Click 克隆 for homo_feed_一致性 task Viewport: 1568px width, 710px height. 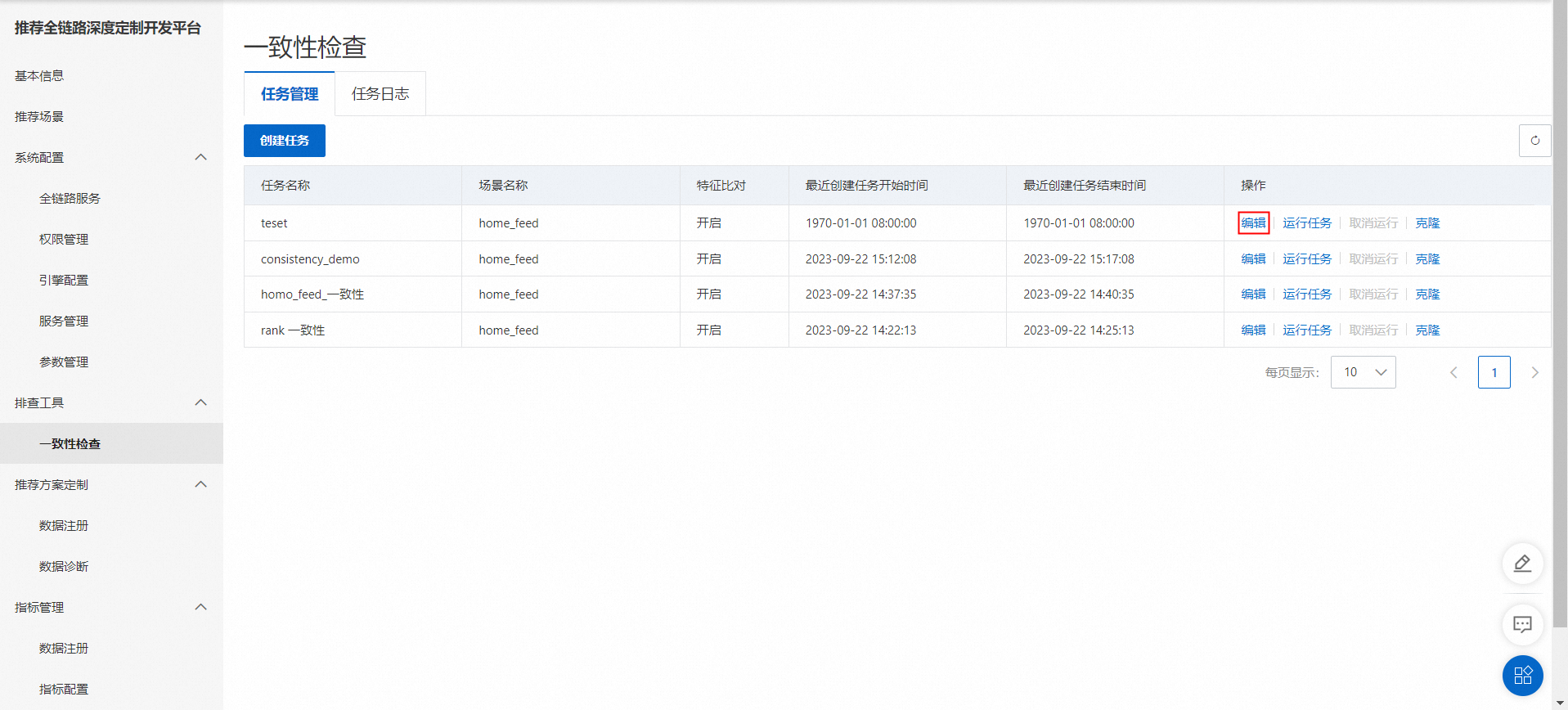1427,294
